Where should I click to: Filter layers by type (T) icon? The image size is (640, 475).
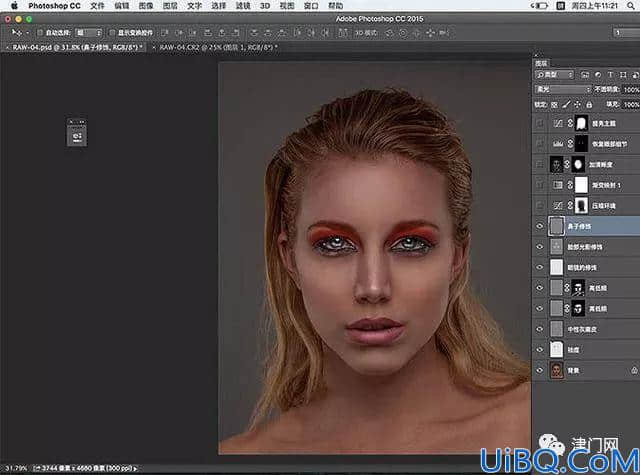pyautogui.click(x=610, y=75)
